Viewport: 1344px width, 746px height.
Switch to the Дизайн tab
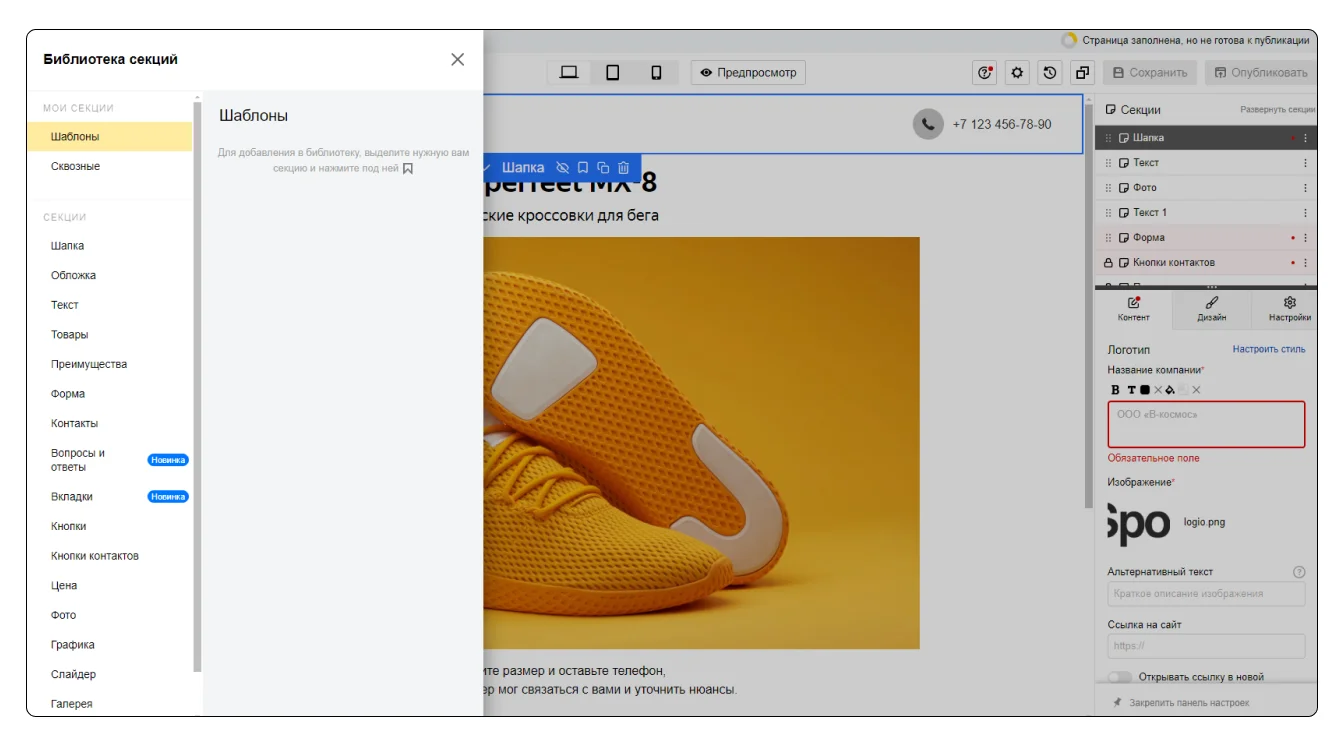pyautogui.click(x=1211, y=309)
